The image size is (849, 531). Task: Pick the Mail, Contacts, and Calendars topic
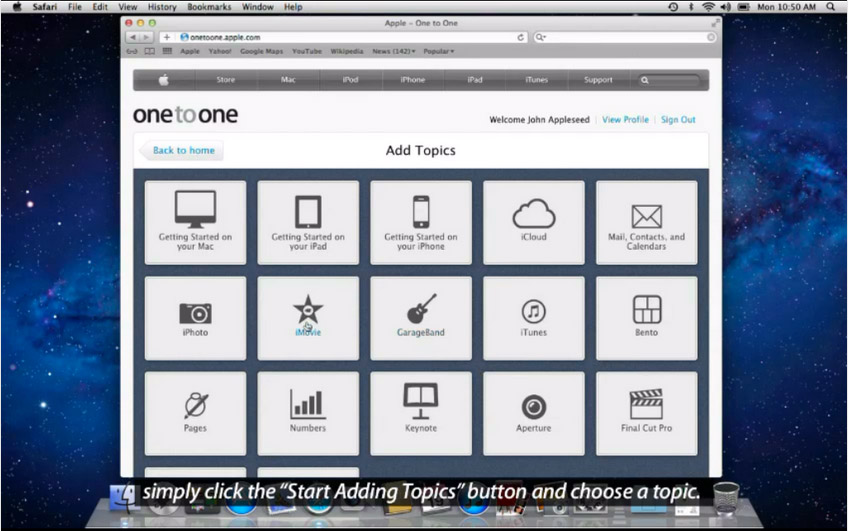point(646,222)
